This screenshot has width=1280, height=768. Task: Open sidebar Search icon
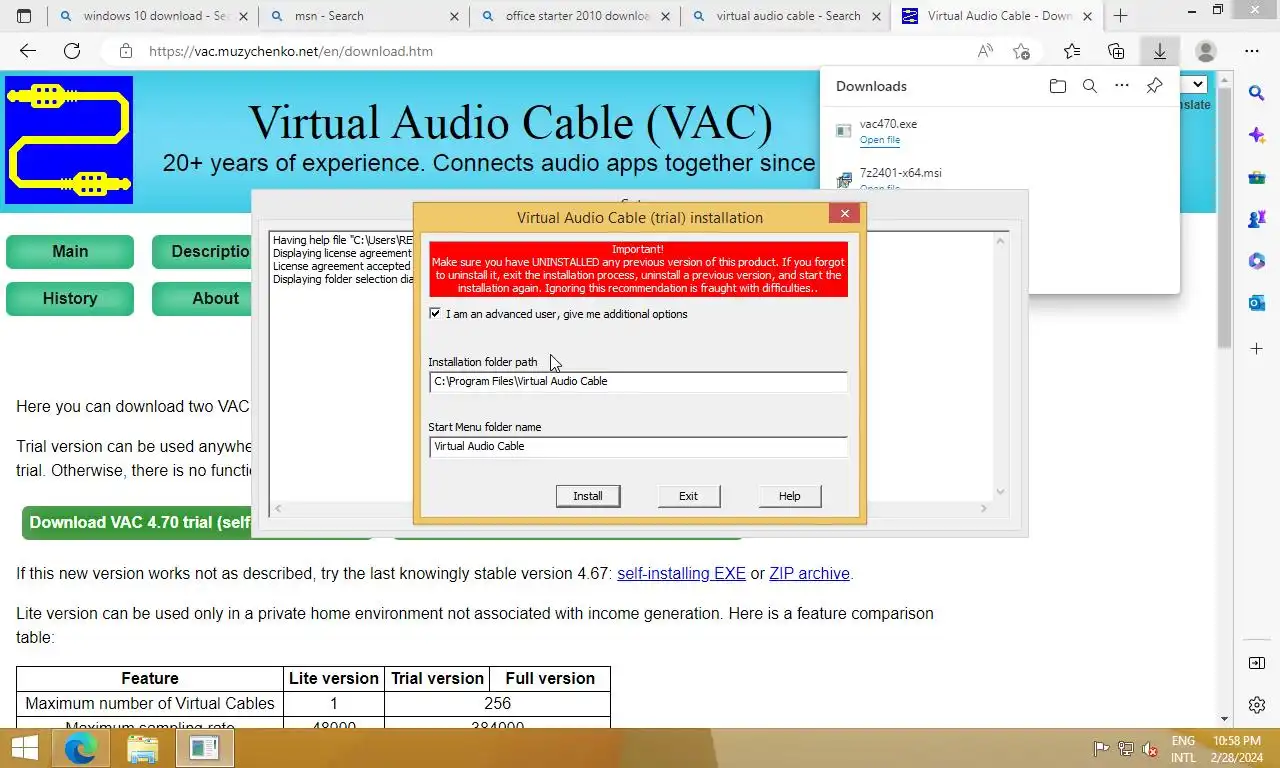pos(1257,93)
